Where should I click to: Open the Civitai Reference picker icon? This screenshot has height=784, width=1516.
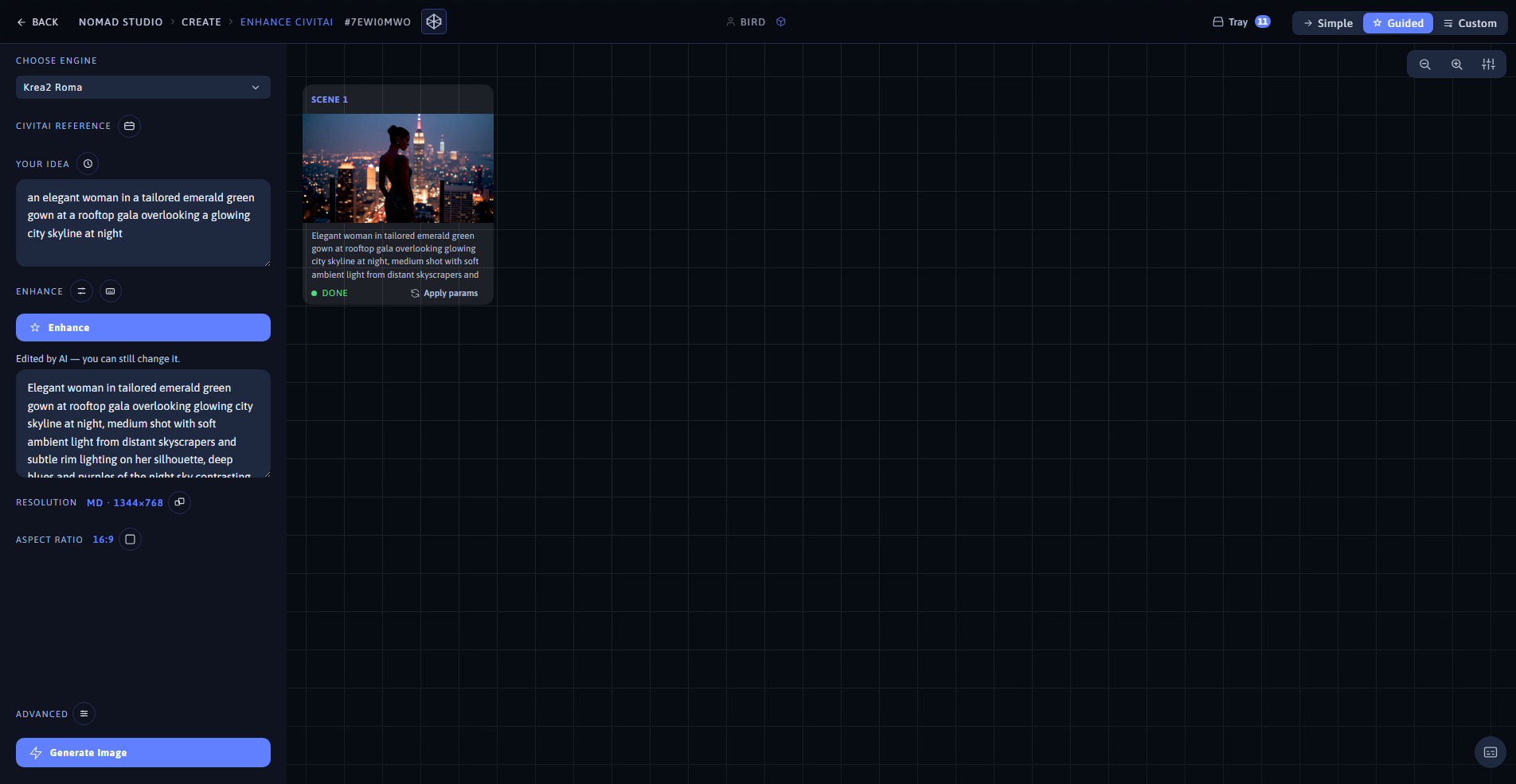[130, 126]
